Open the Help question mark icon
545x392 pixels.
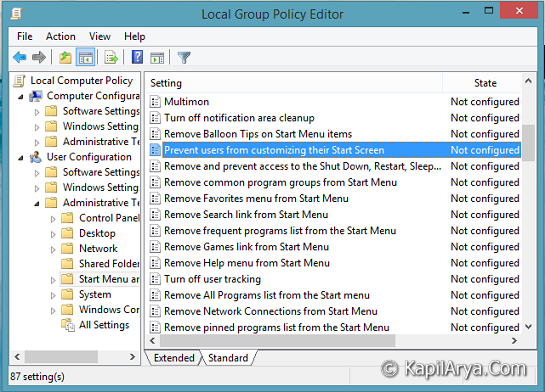[137, 57]
